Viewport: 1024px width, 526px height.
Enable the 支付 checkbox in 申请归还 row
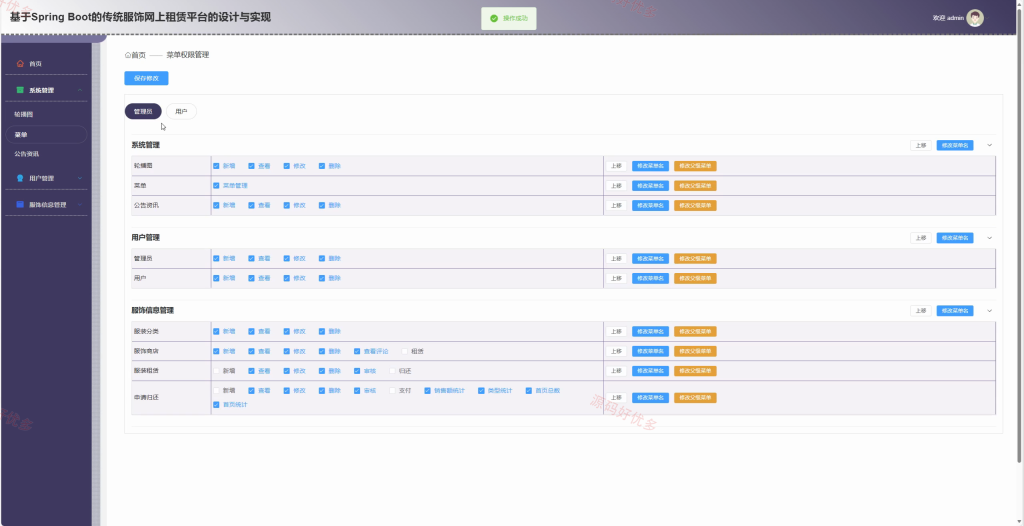(392, 391)
